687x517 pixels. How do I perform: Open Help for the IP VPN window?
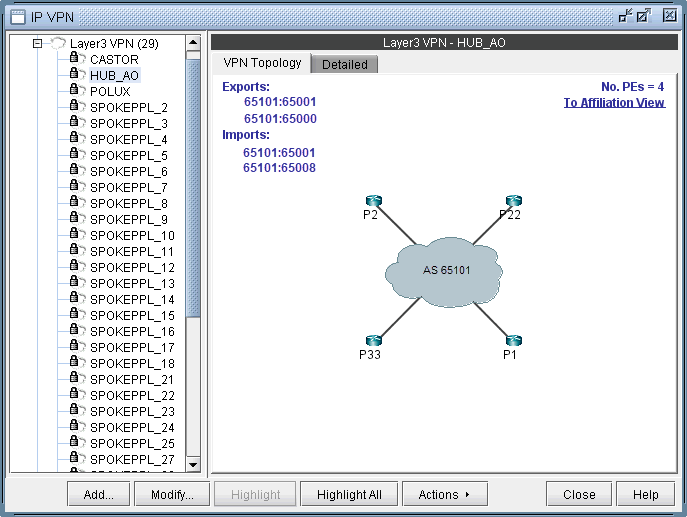(646, 494)
